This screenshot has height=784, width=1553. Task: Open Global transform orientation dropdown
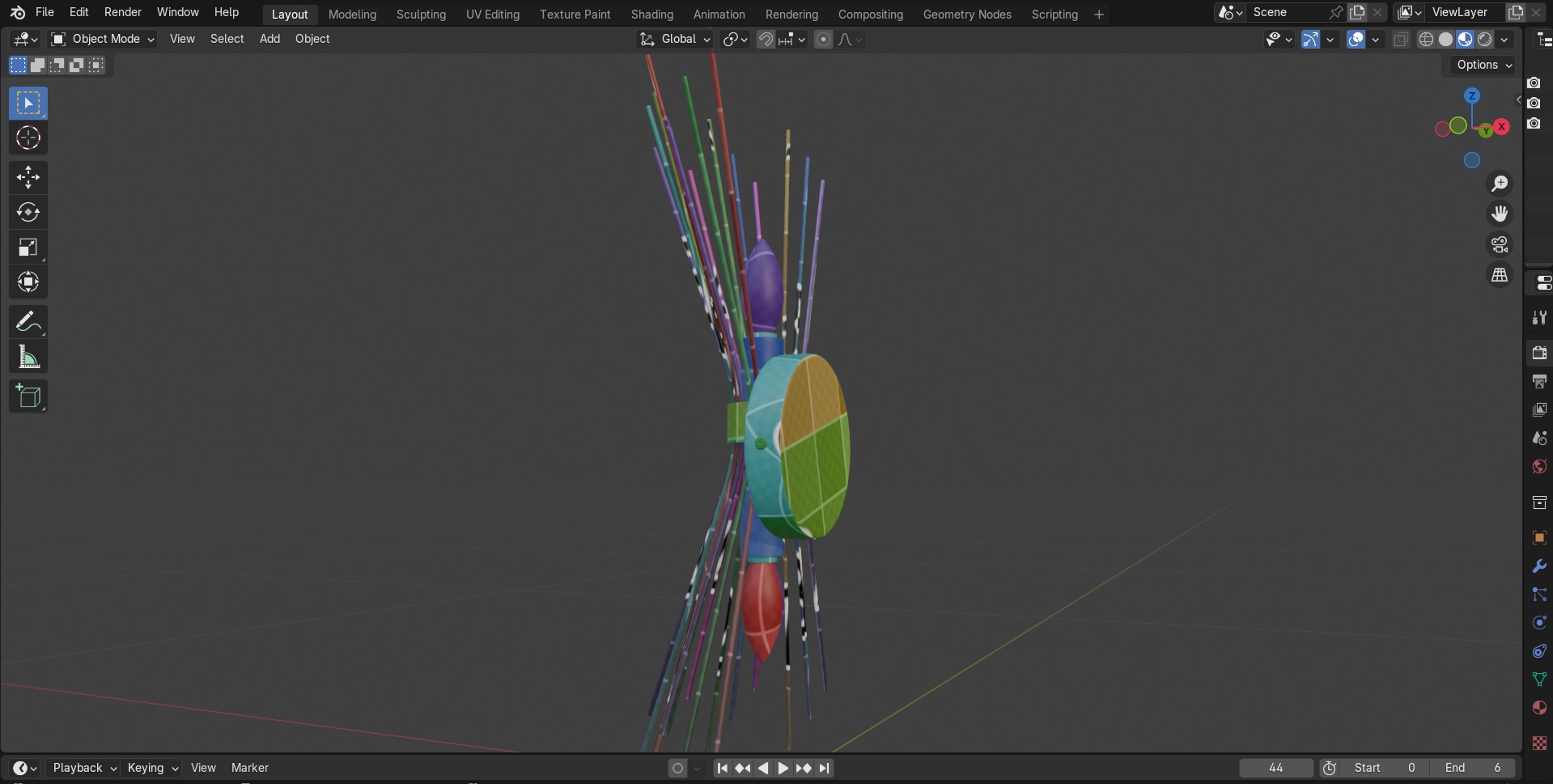[x=675, y=39]
